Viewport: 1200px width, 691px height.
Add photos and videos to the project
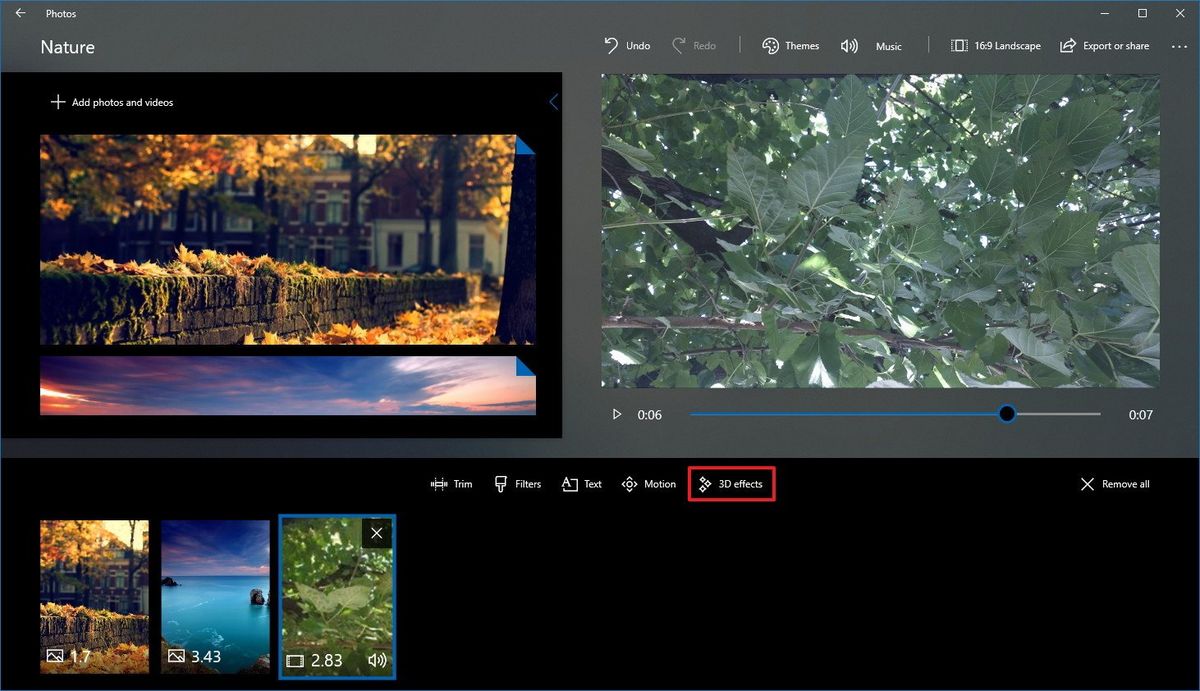(x=111, y=101)
